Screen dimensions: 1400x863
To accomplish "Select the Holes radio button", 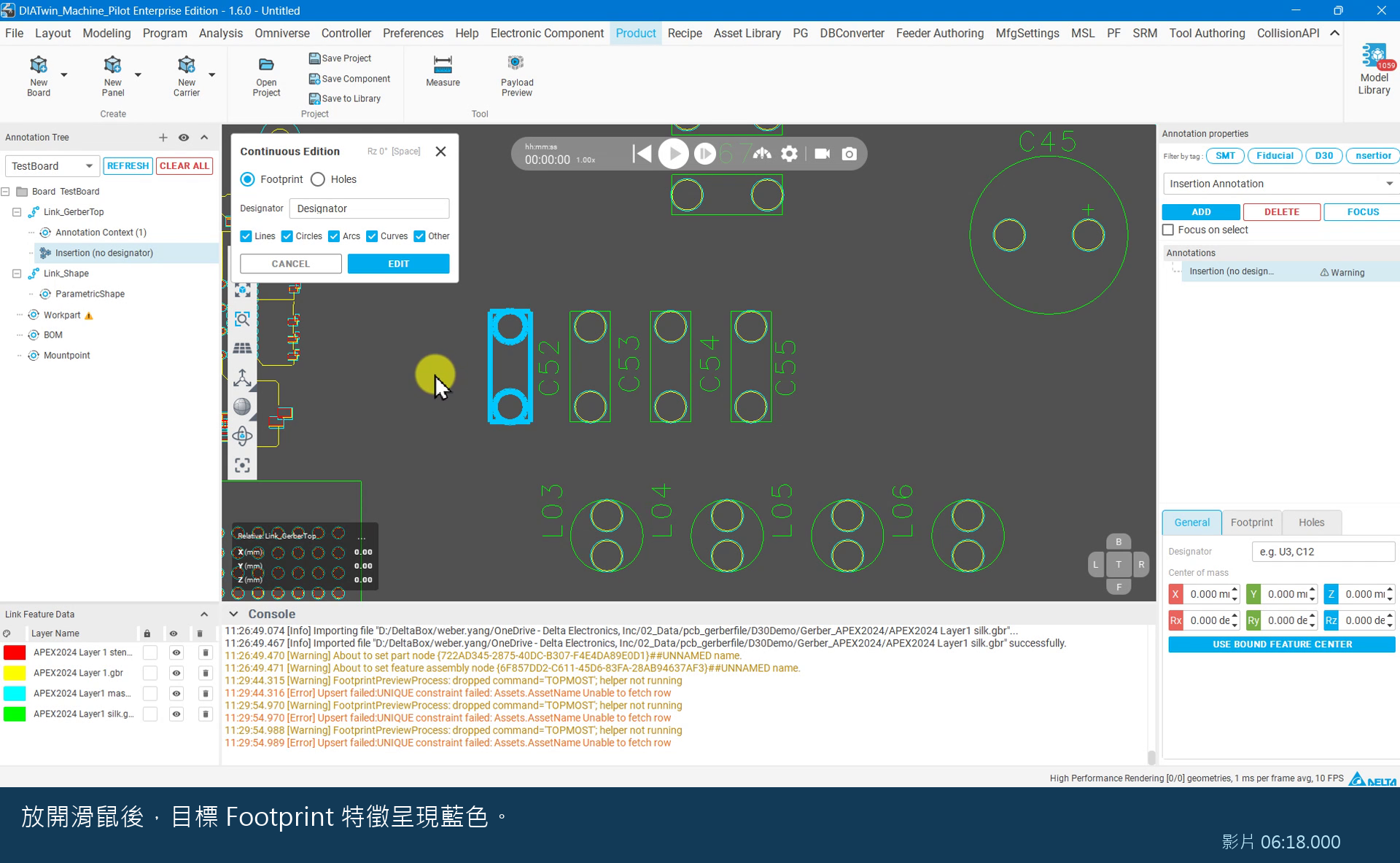I will (318, 179).
